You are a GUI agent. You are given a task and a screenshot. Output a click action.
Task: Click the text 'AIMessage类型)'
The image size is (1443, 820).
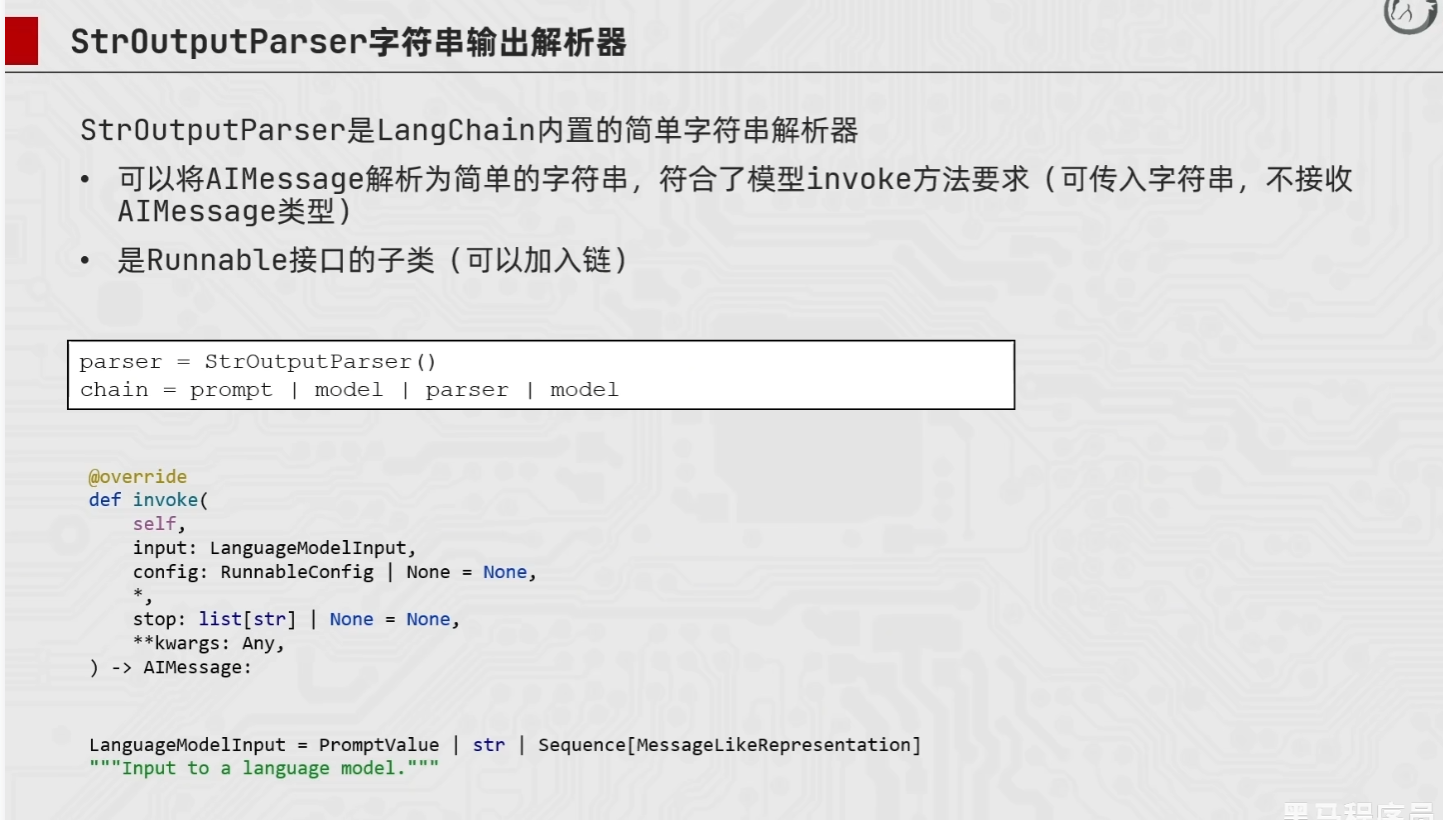point(234,212)
